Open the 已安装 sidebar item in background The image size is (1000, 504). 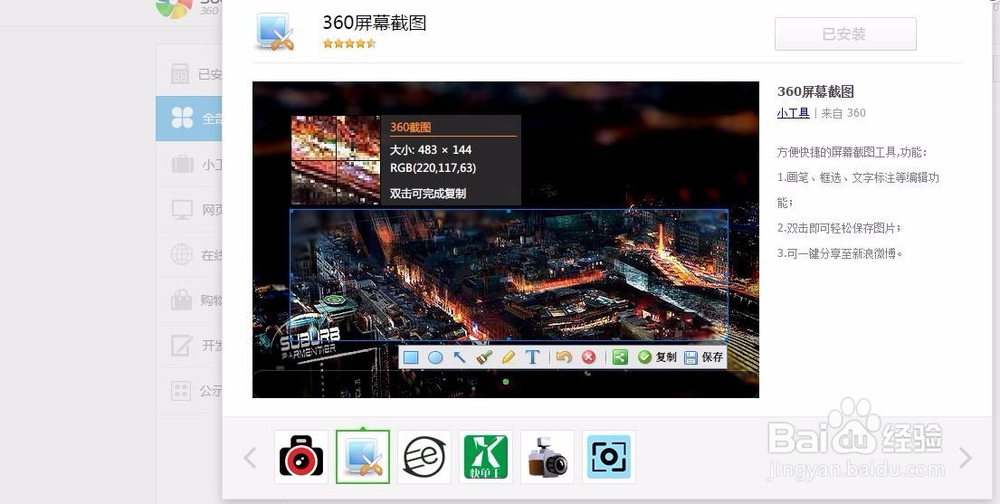point(189,75)
